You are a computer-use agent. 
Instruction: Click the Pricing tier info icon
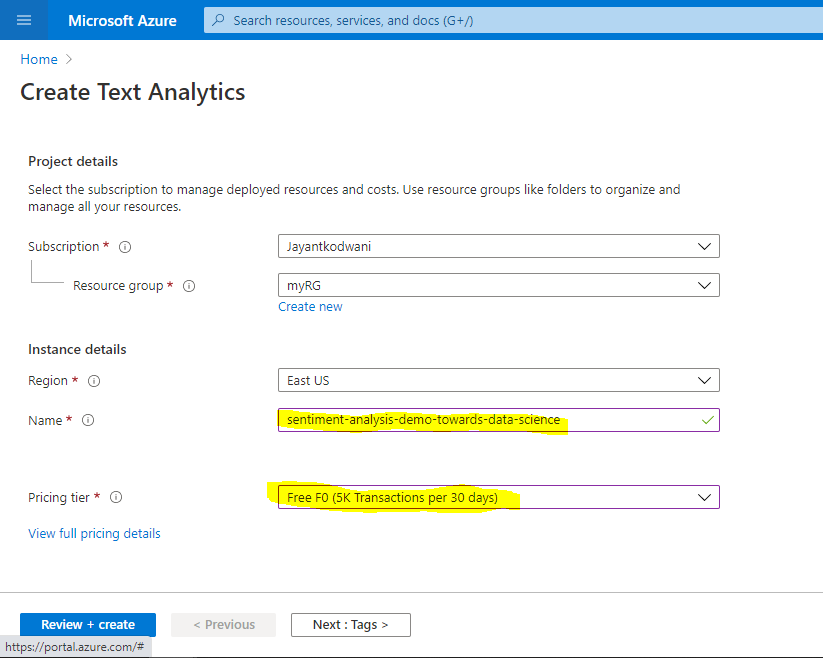click(116, 497)
